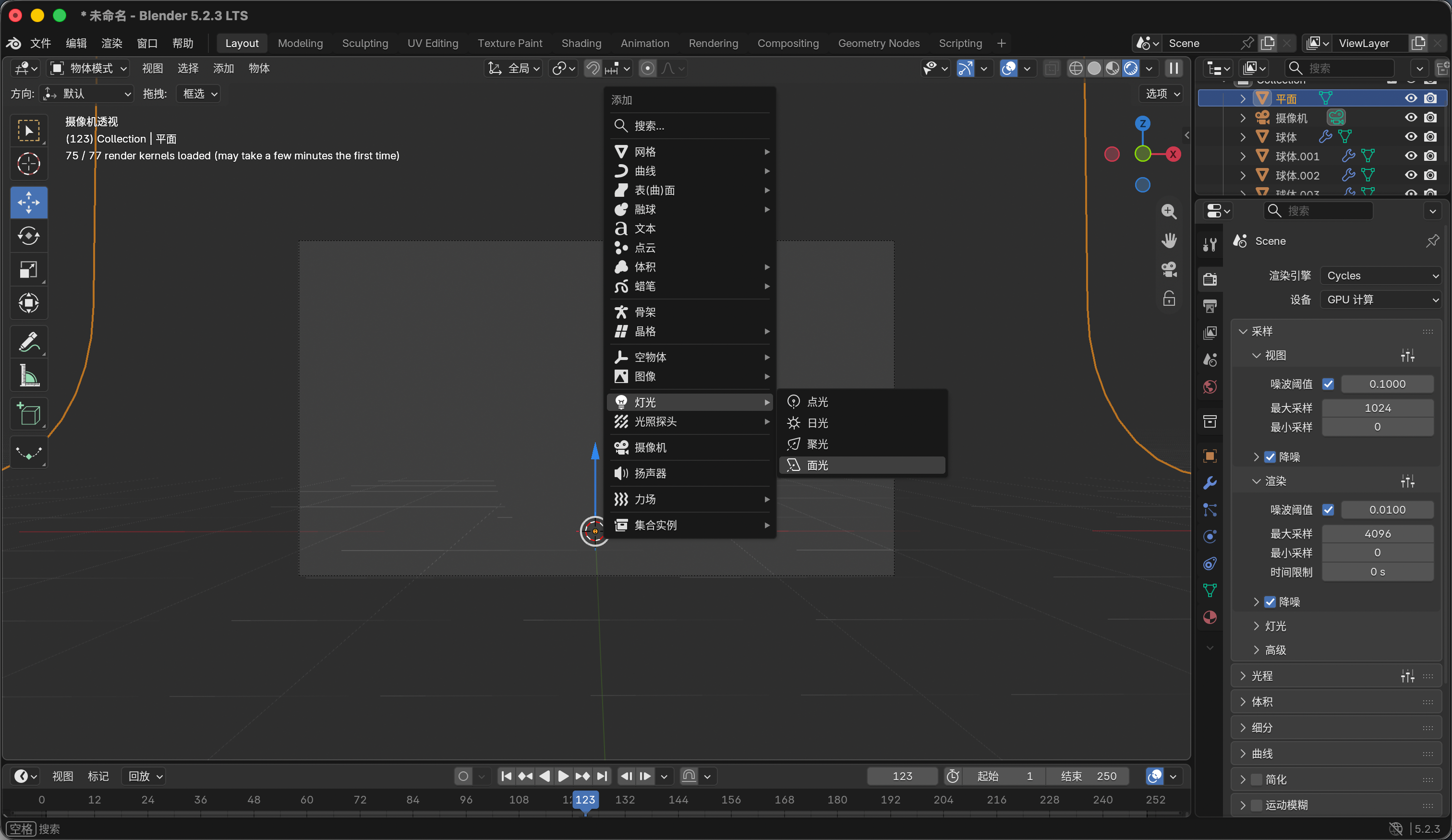Viewport: 1452px width, 840px height.
Task: Activate the Scale tool
Action: [28, 269]
